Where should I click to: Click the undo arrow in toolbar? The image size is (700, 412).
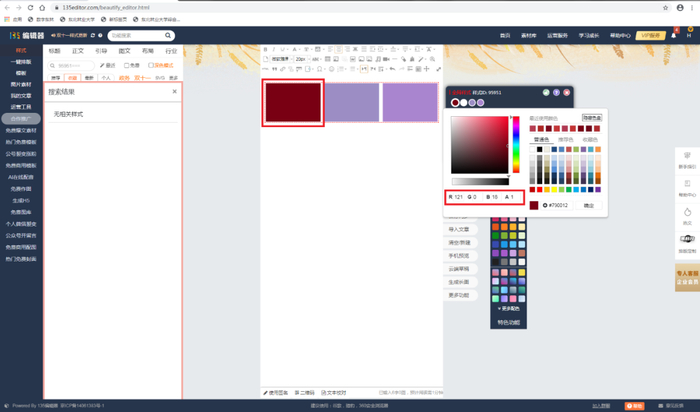[392, 69]
